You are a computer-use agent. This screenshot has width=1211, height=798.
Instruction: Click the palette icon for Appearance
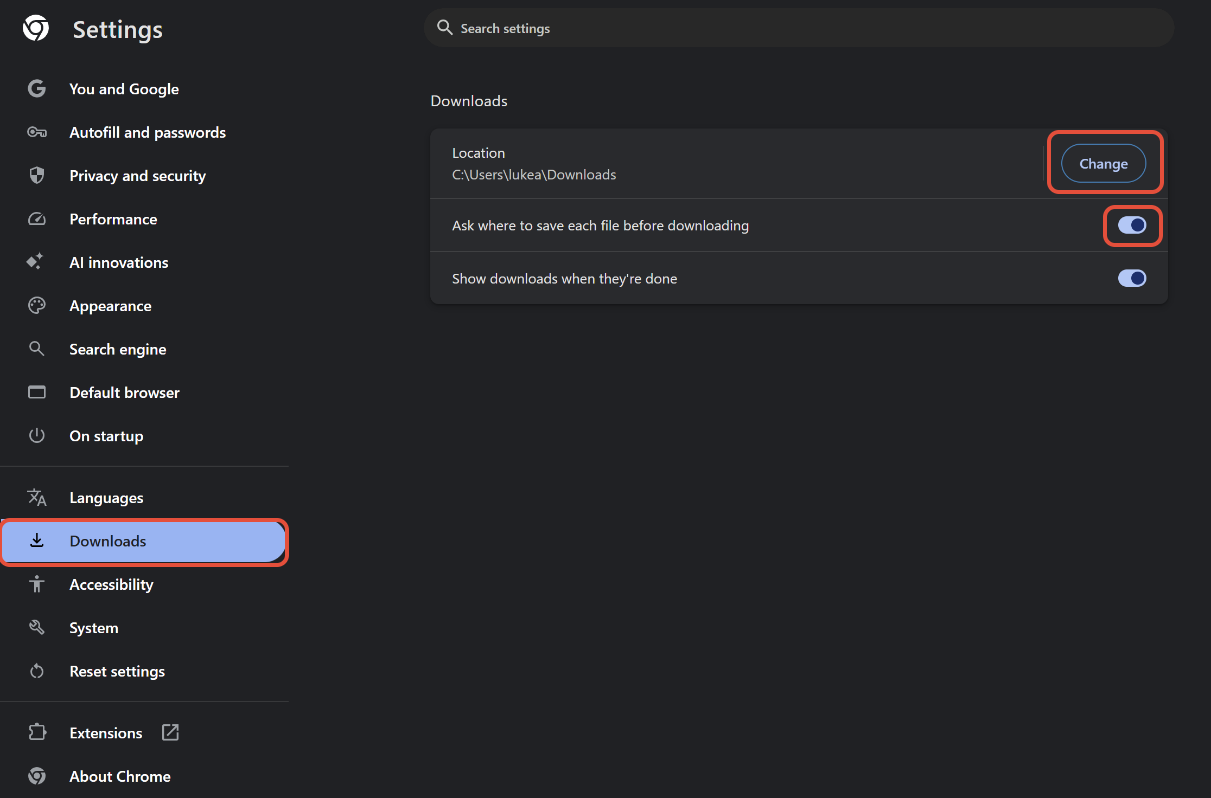[x=37, y=306]
